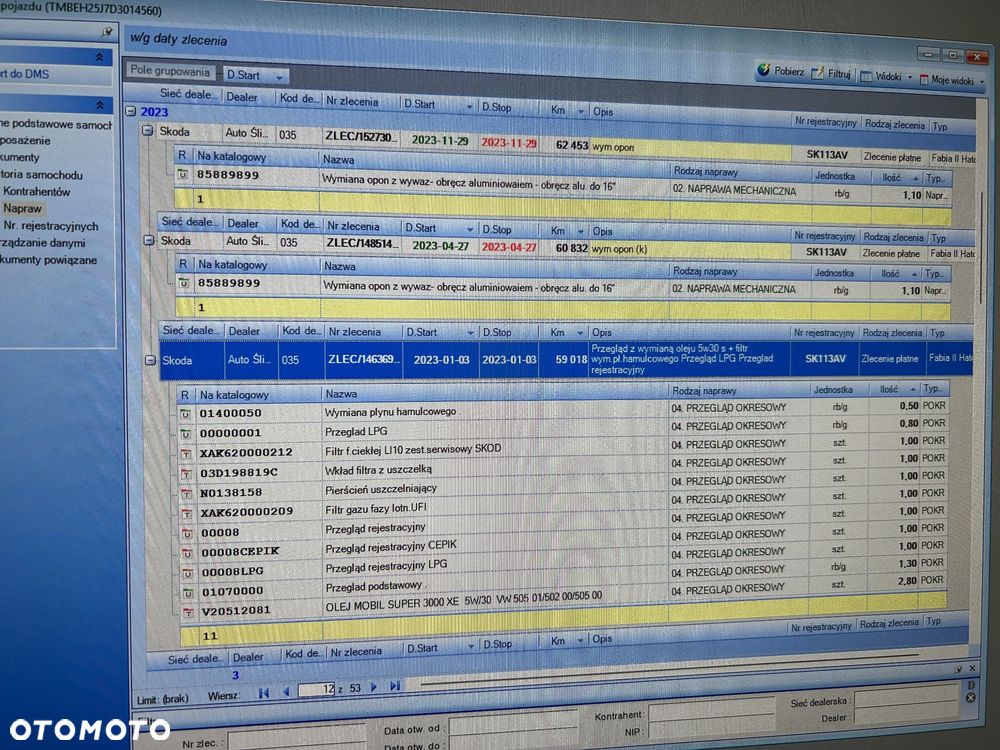Click the part icon beside XAK620000212
This screenshot has width=1000, height=750.
click(x=186, y=453)
